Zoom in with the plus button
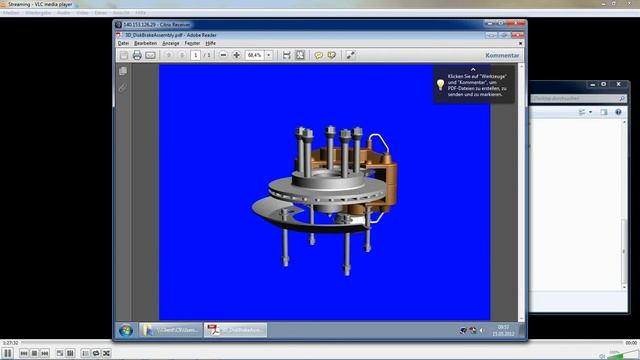 click(236, 55)
